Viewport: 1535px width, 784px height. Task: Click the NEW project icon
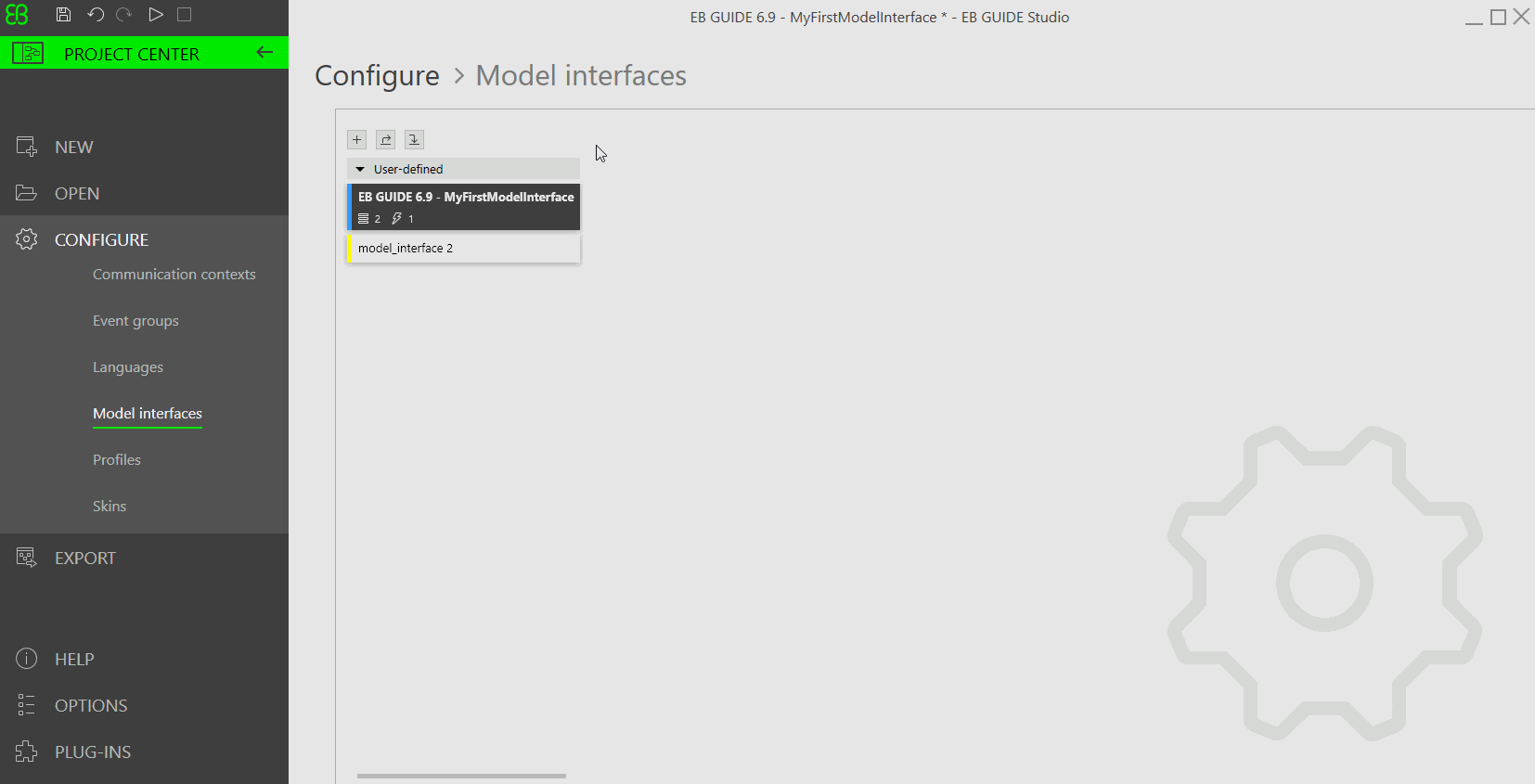(x=26, y=147)
